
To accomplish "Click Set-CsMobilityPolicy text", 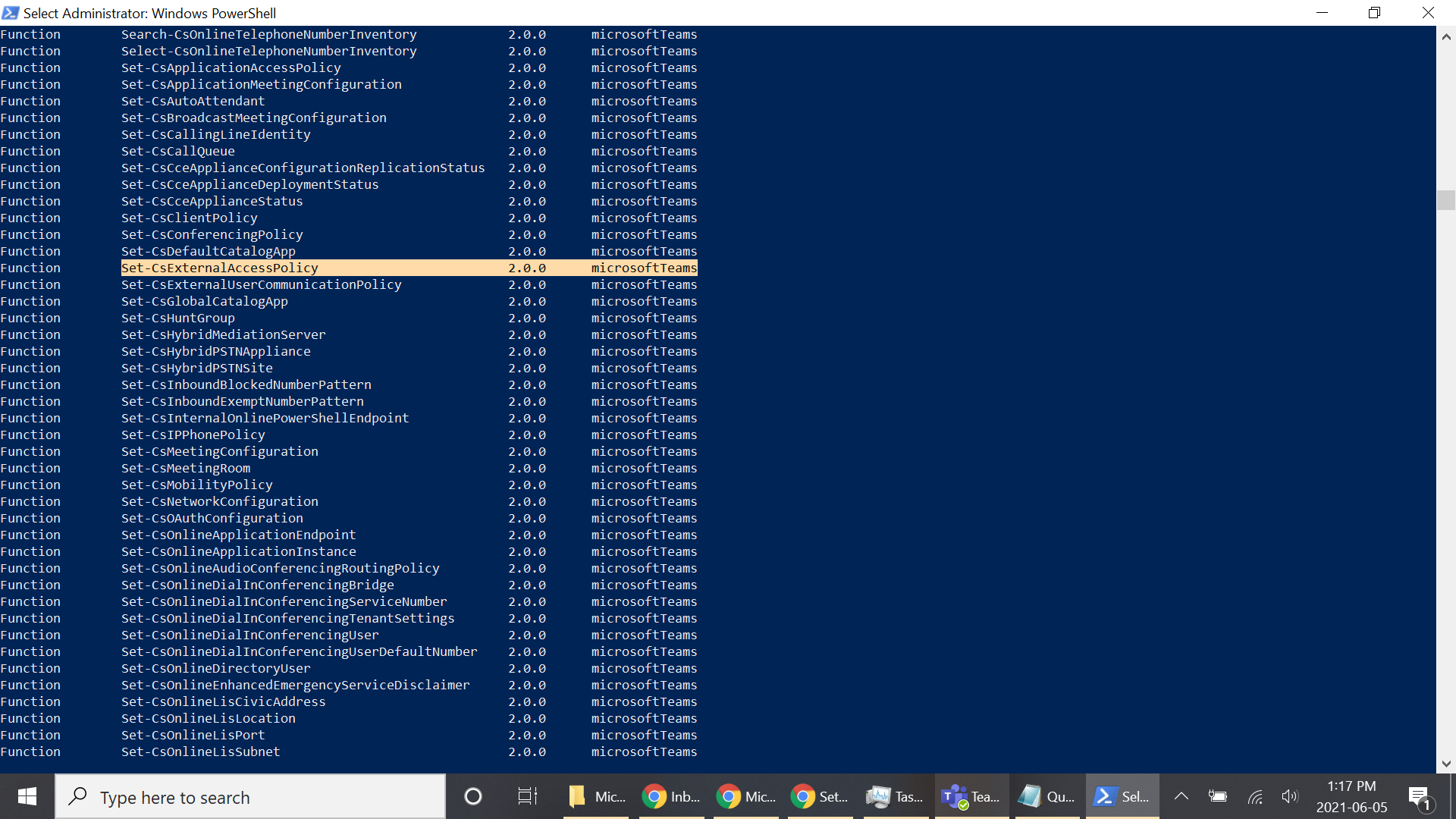I will (197, 485).
